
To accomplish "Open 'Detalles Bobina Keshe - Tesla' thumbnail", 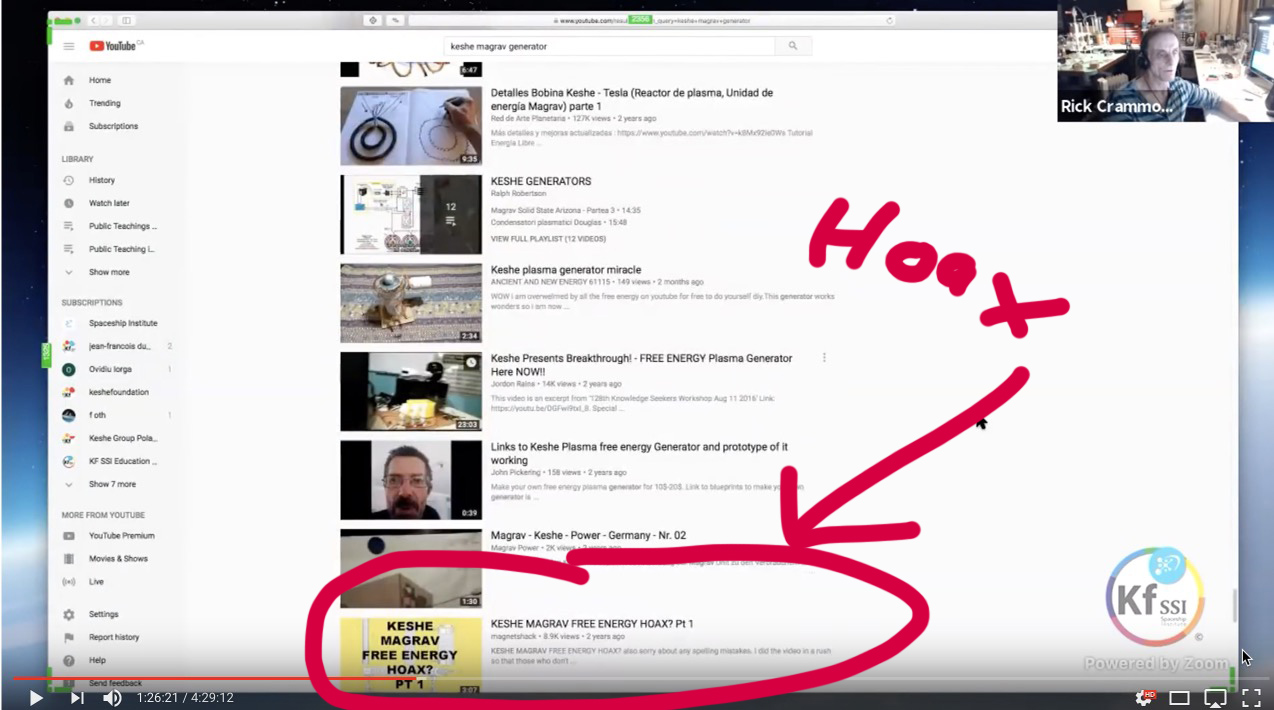I will [x=410, y=126].
